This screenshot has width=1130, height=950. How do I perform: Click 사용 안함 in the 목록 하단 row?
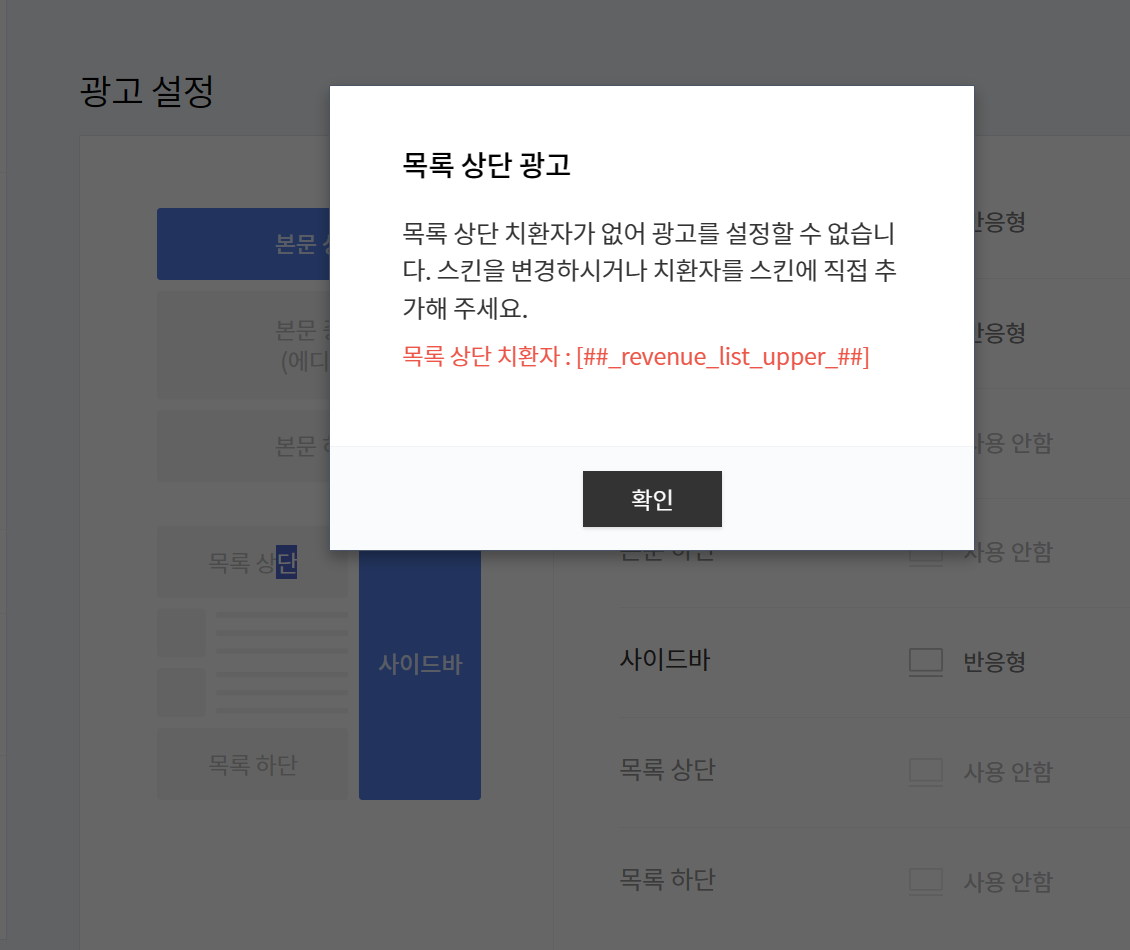(1008, 882)
